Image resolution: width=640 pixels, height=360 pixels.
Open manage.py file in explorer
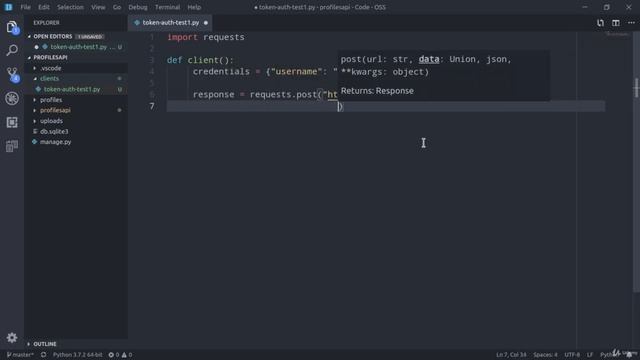55,142
